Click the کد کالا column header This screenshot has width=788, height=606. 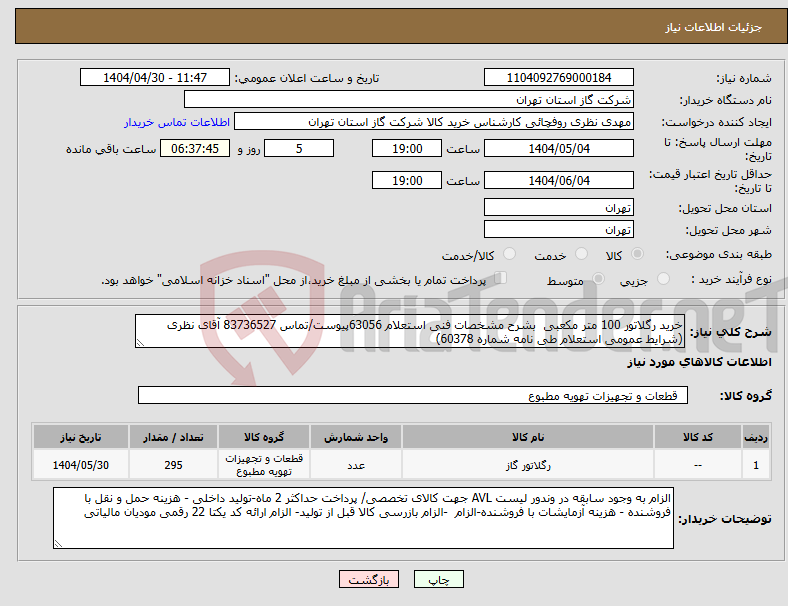[x=698, y=437]
